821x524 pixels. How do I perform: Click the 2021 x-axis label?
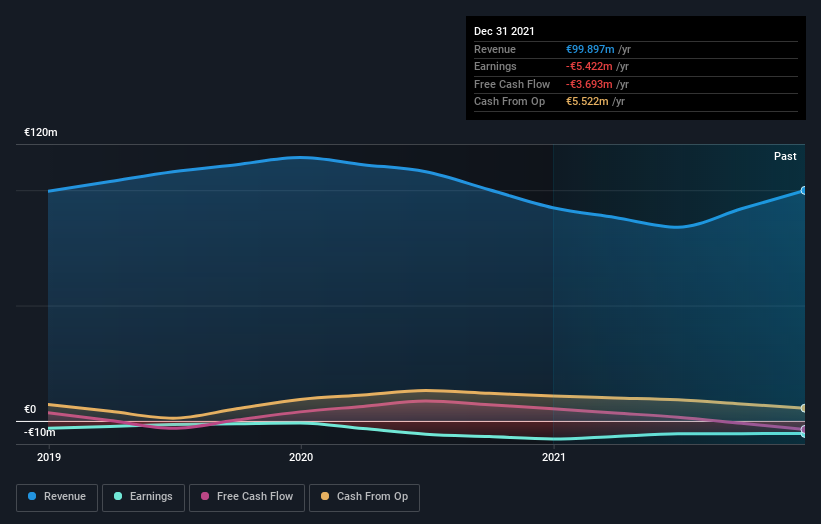553,458
